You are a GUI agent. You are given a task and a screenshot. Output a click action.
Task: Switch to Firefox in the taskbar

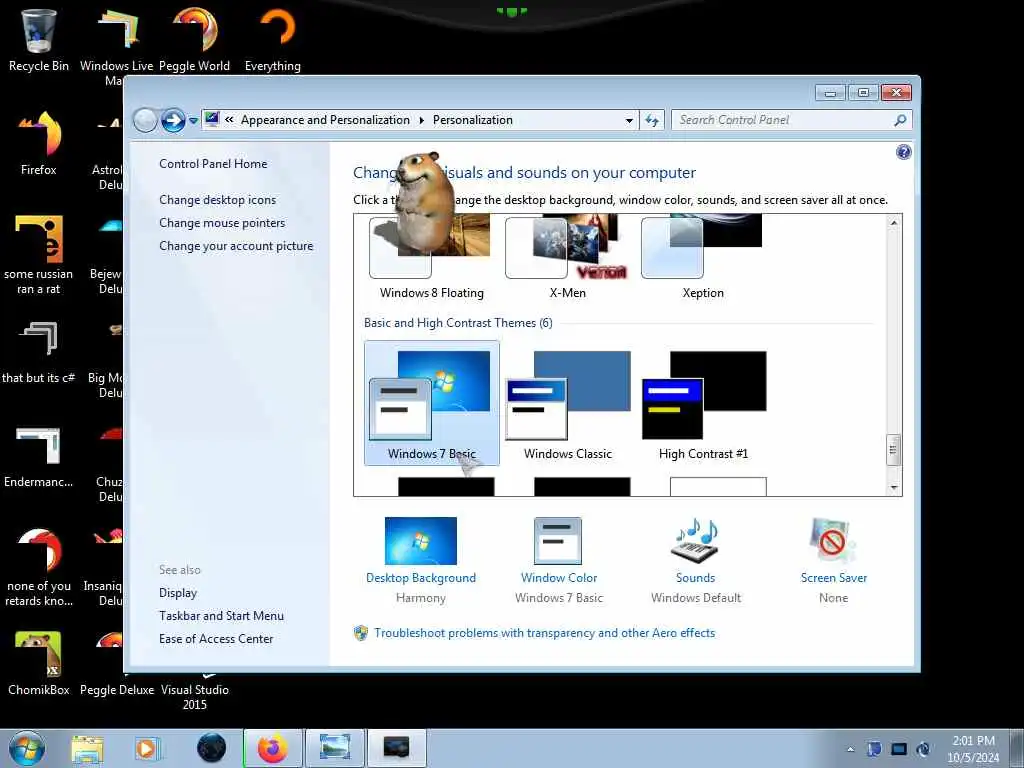coord(273,748)
